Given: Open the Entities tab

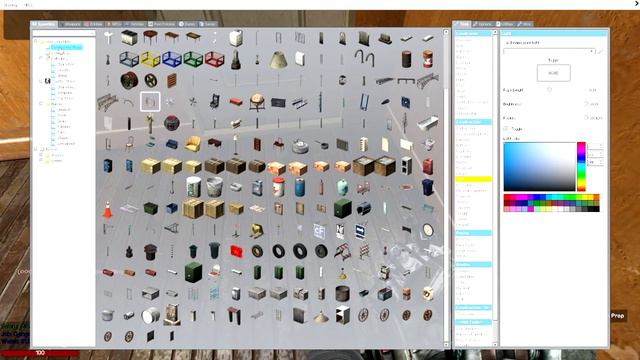Looking at the screenshot, I should pos(93,24).
